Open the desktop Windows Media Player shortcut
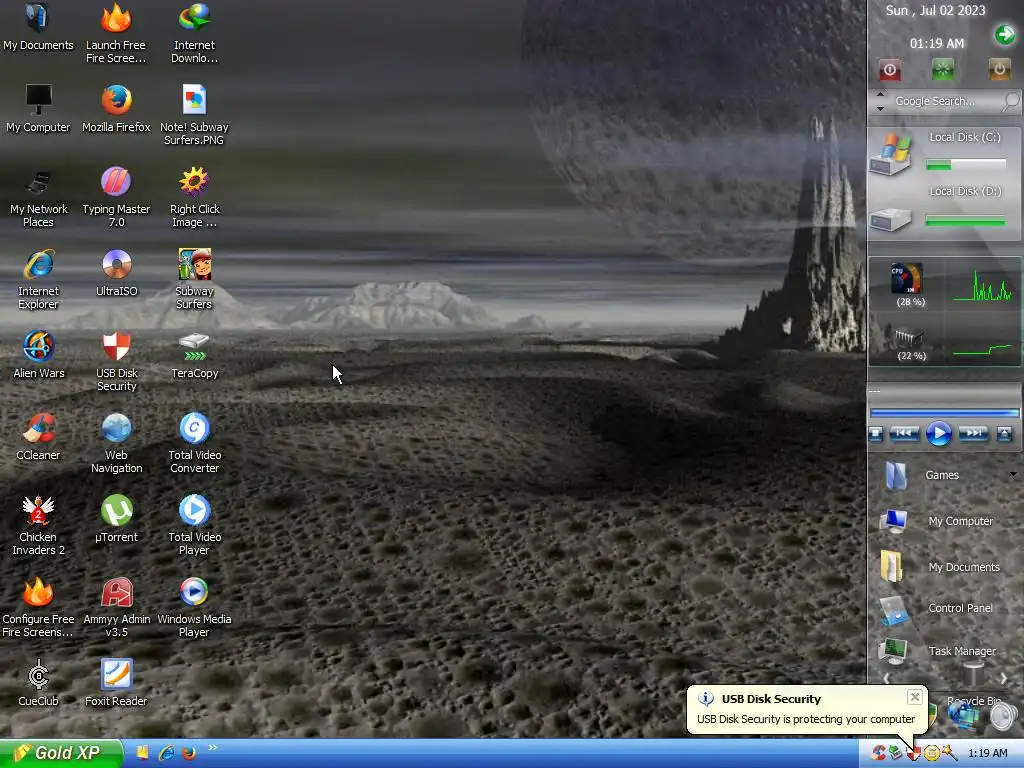 [x=194, y=607]
